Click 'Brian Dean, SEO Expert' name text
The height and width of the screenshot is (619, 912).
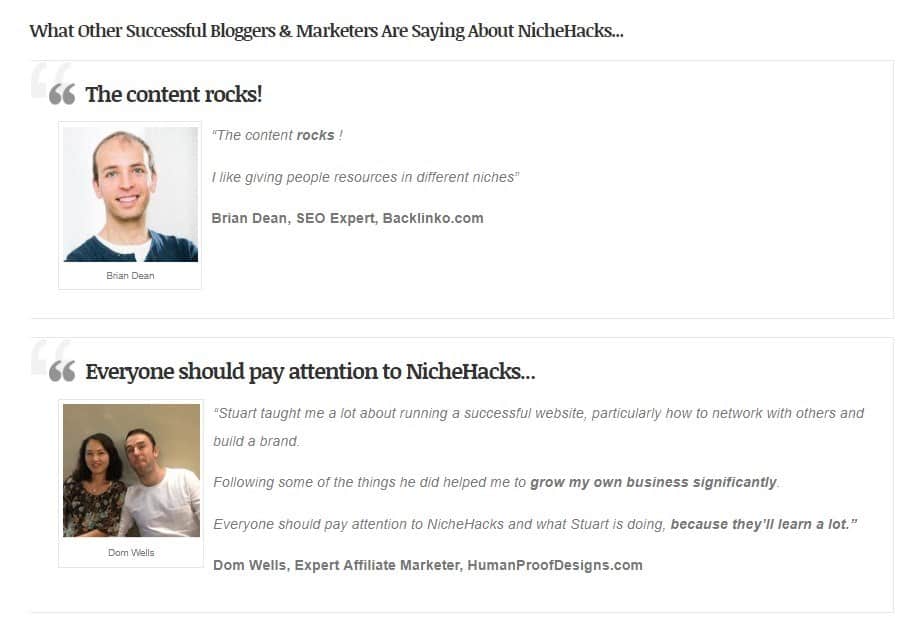pyautogui.click(x=293, y=218)
